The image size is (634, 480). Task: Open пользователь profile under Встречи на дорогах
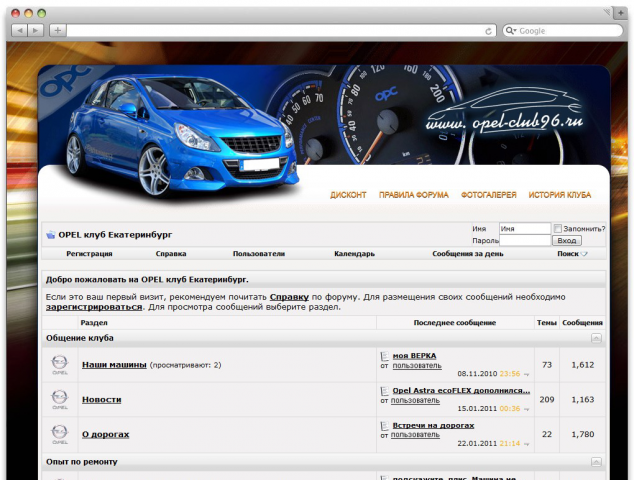[x=415, y=435]
